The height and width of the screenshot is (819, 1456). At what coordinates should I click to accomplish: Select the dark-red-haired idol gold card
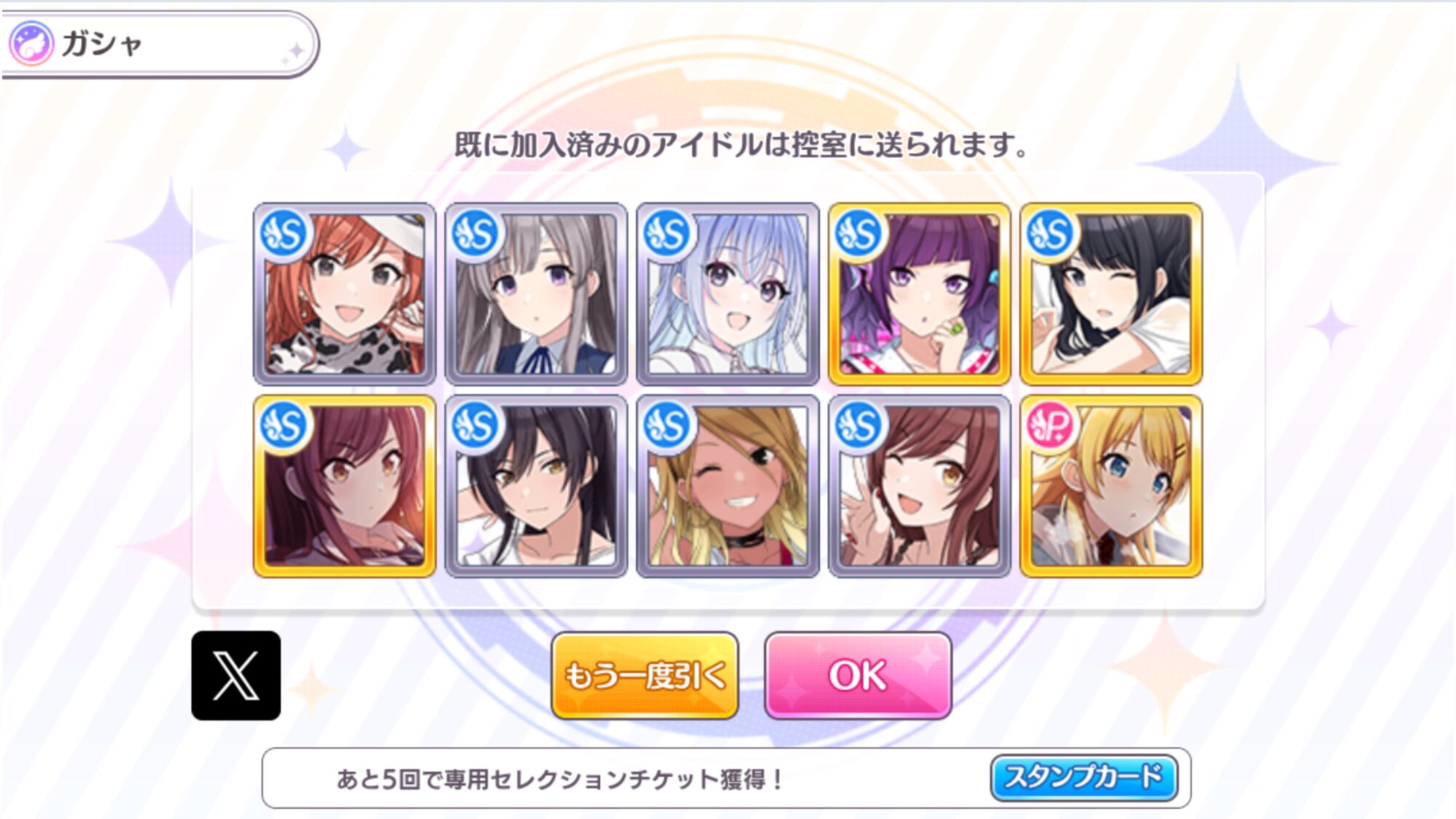[x=344, y=486]
